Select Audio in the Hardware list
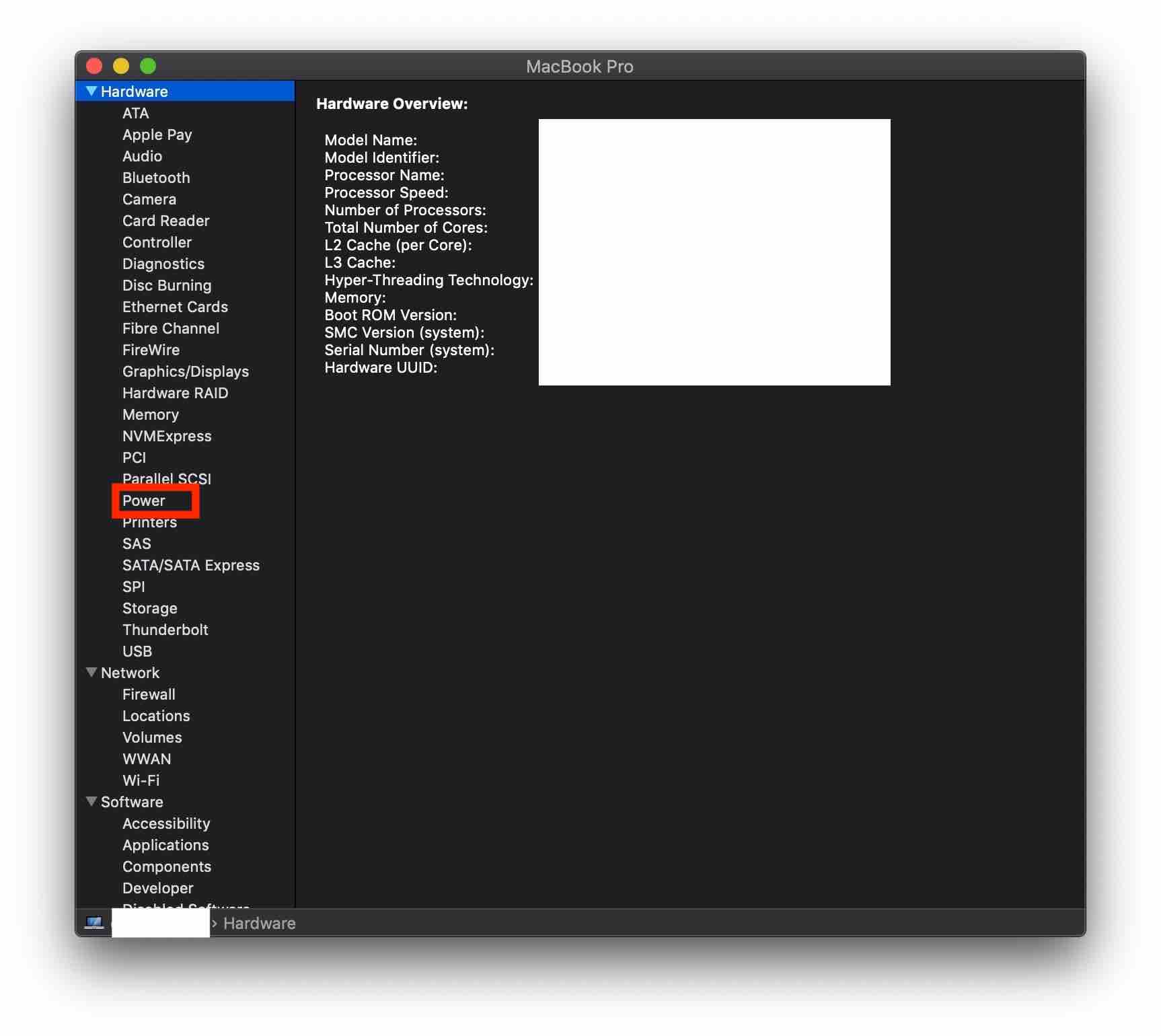Viewport: 1161px width, 1036px height. [143, 156]
